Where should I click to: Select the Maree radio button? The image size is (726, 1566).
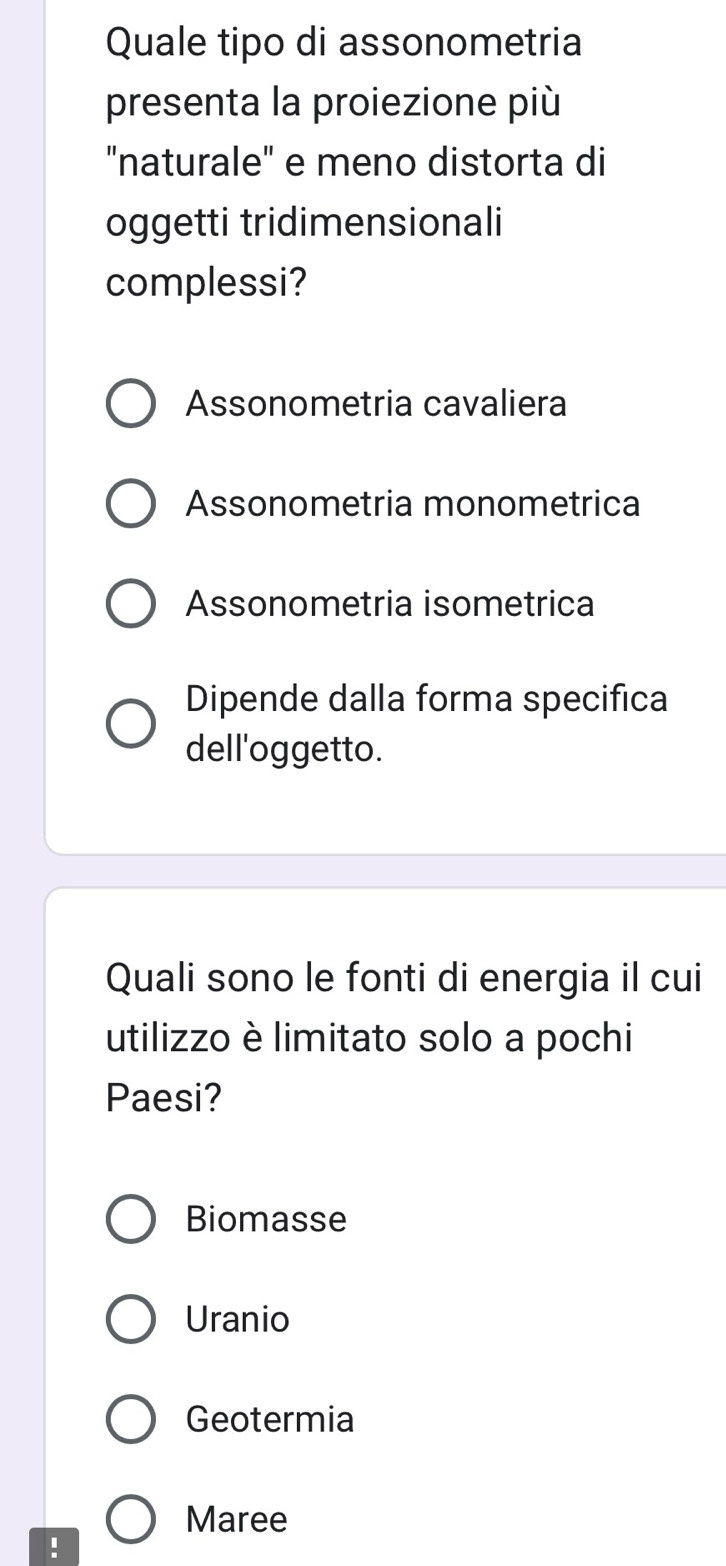coord(130,1520)
